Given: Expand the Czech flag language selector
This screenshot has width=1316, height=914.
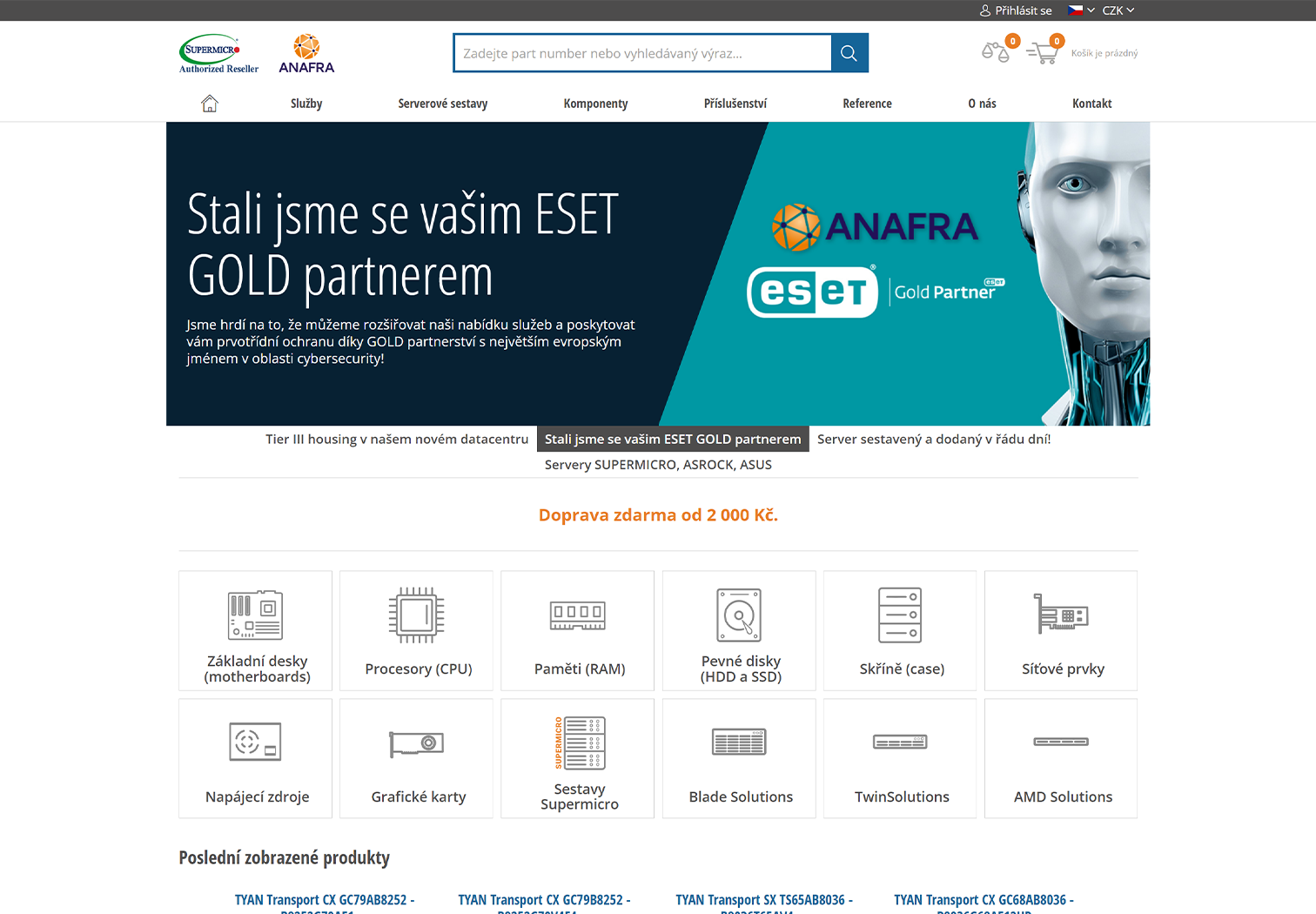Looking at the screenshot, I should [x=1080, y=10].
